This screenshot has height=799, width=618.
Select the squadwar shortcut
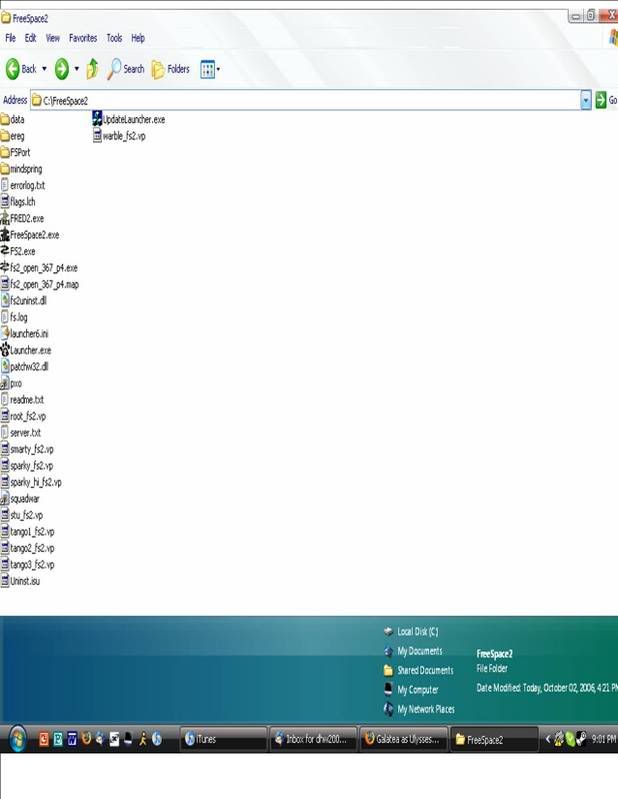tap(20, 498)
